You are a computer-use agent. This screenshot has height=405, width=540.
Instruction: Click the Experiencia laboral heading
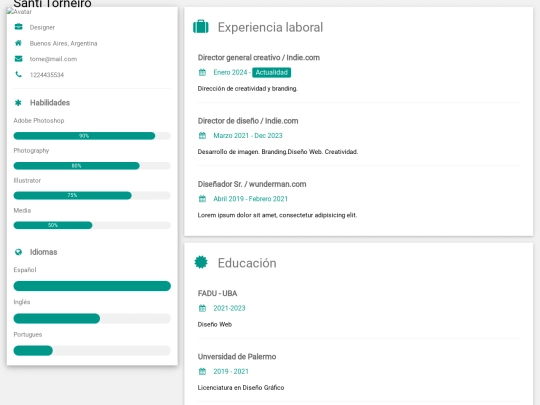pyautogui.click(x=270, y=27)
